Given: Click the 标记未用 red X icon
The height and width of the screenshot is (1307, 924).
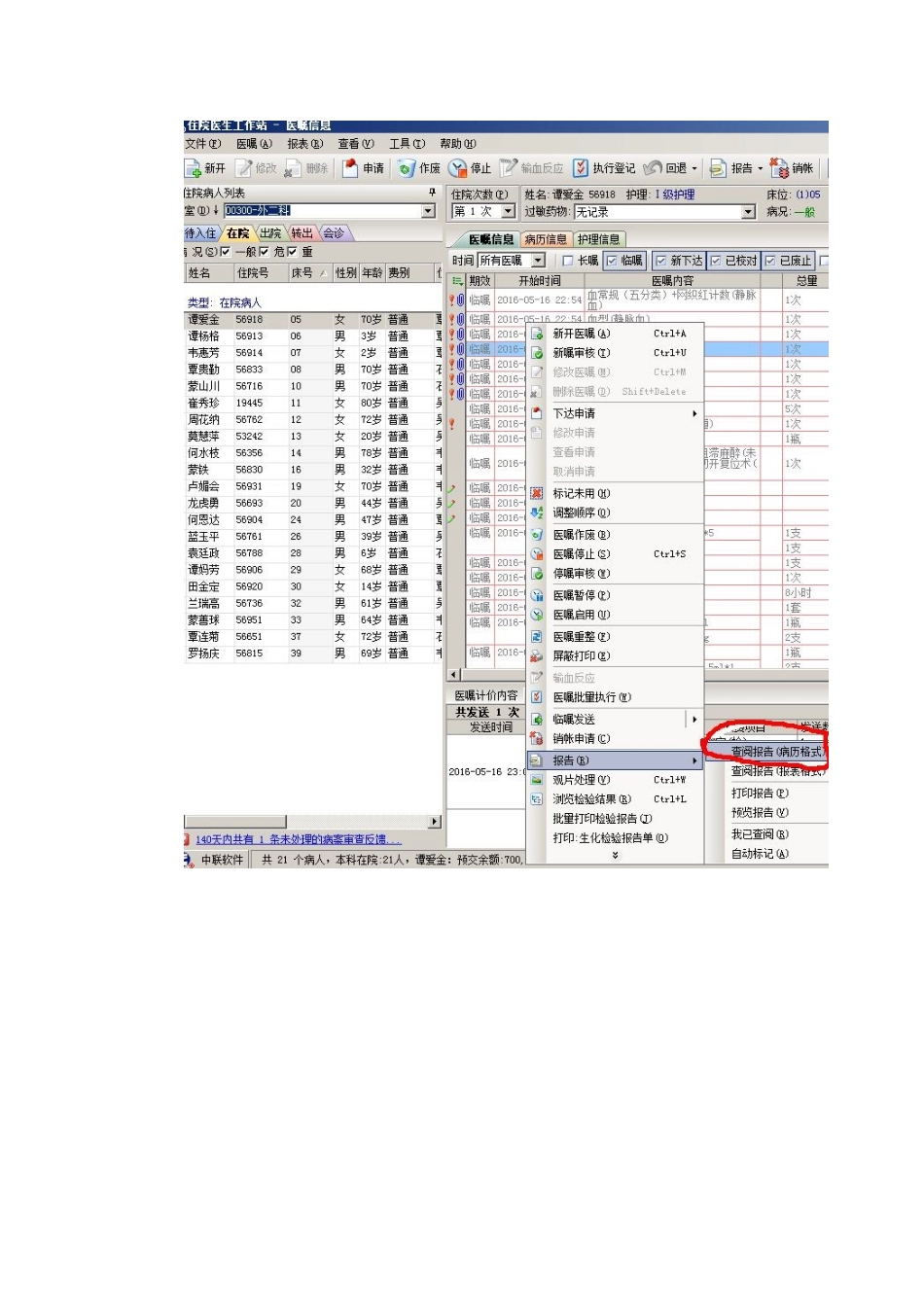Looking at the screenshot, I should tap(536, 493).
